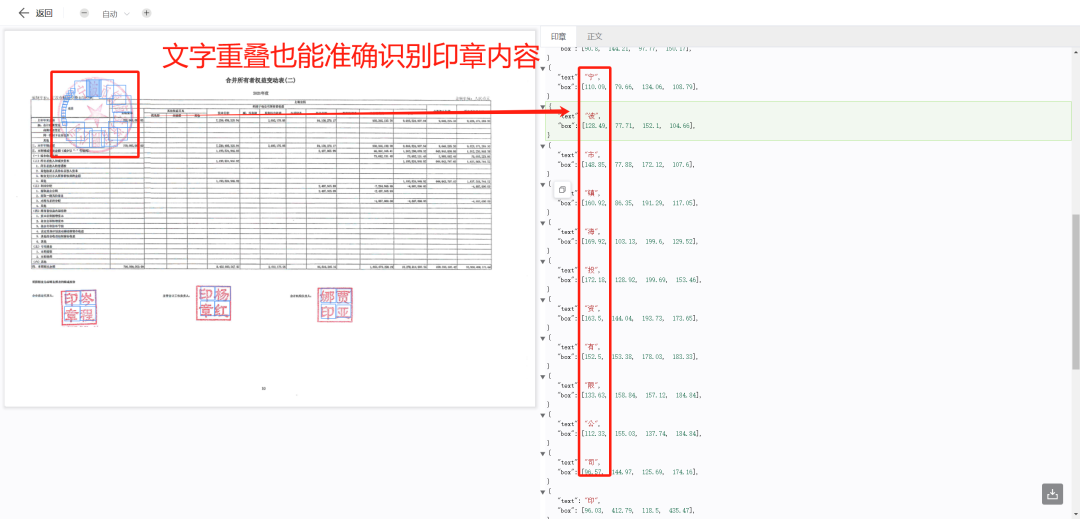Collapse the JSON object with text "有"
The image size is (1080, 519).
[x=544, y=338]
